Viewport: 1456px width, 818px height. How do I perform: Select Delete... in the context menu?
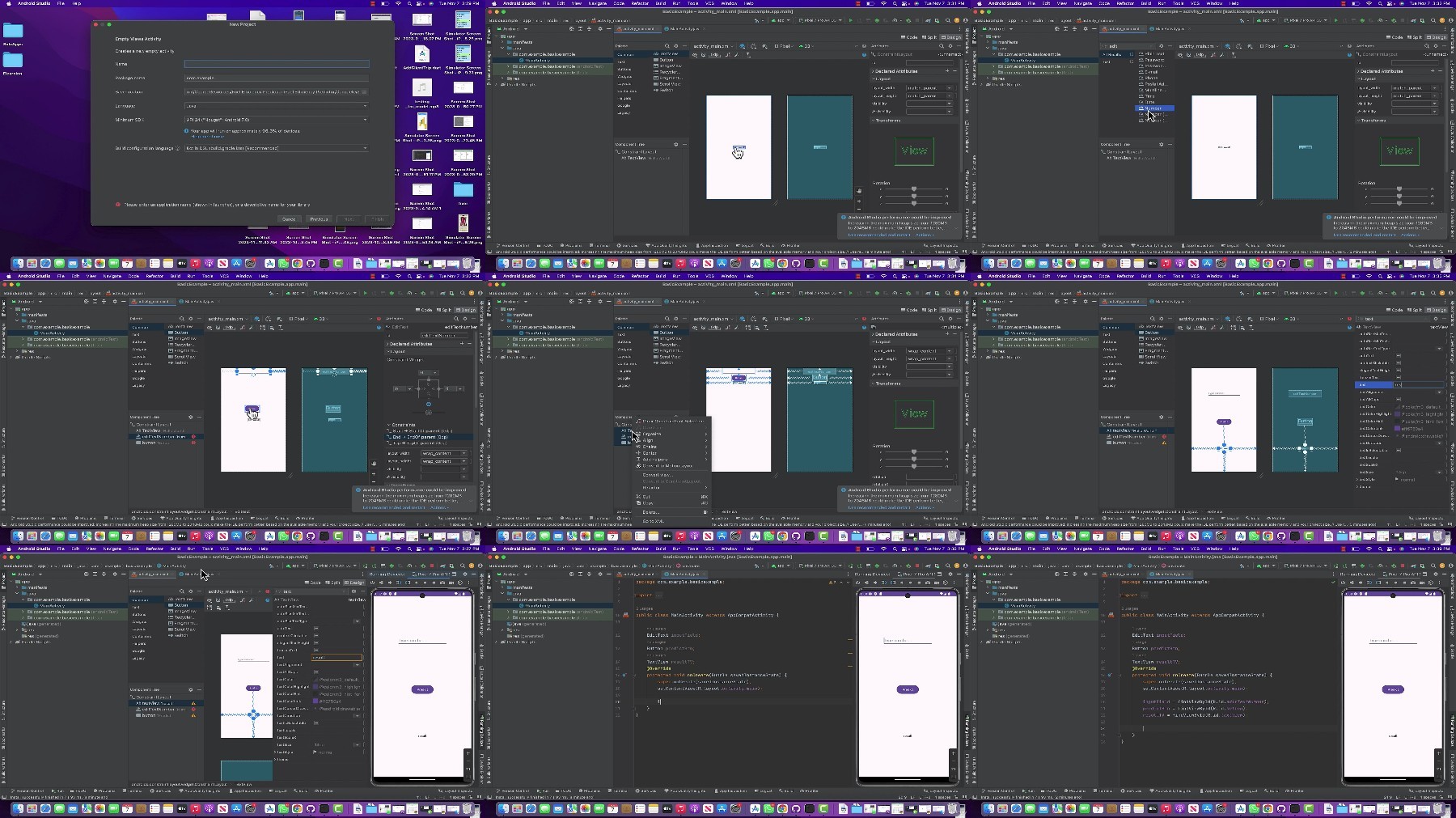[x=671, y=512]
